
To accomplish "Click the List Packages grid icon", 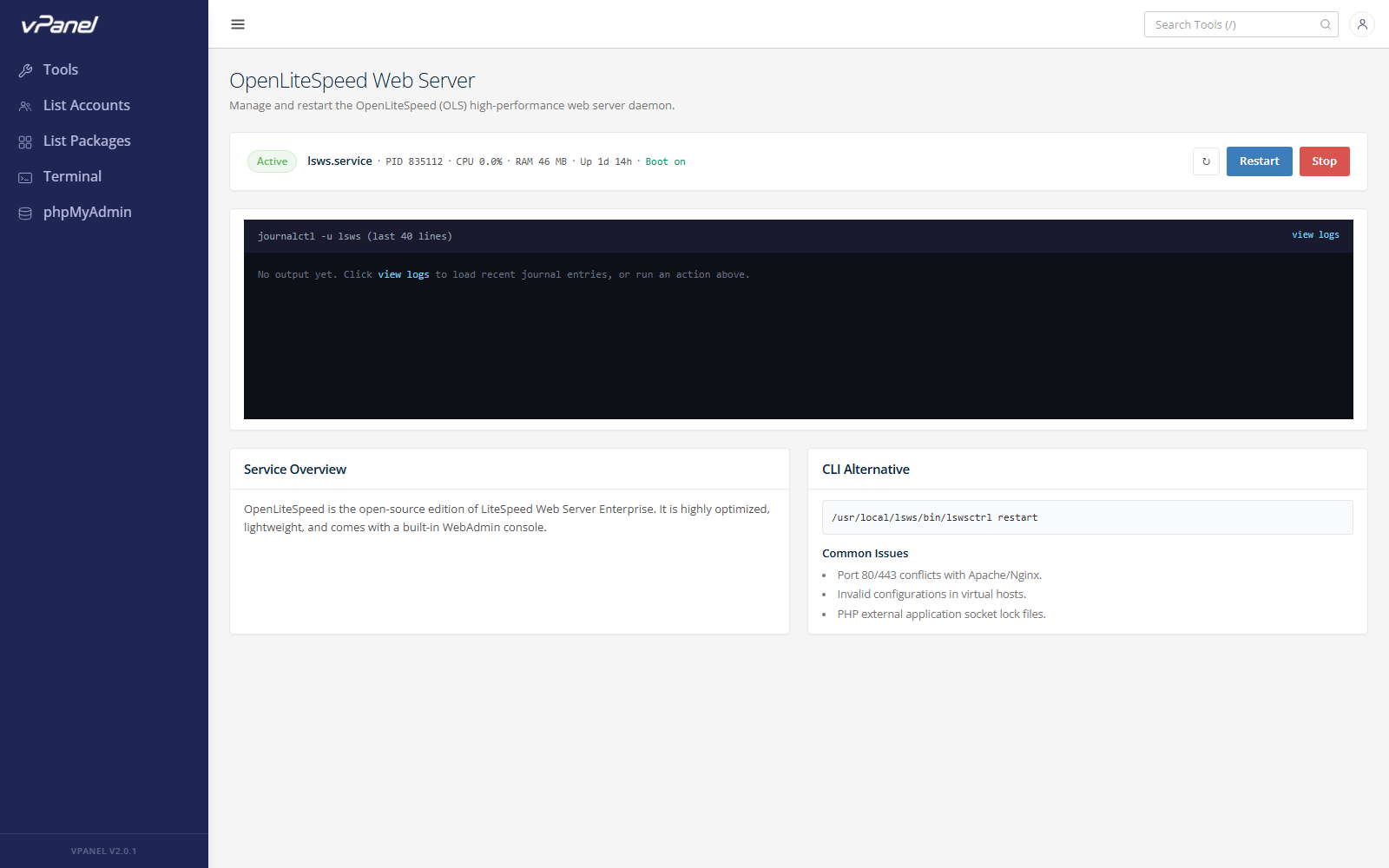I will [x=25, y=141].
